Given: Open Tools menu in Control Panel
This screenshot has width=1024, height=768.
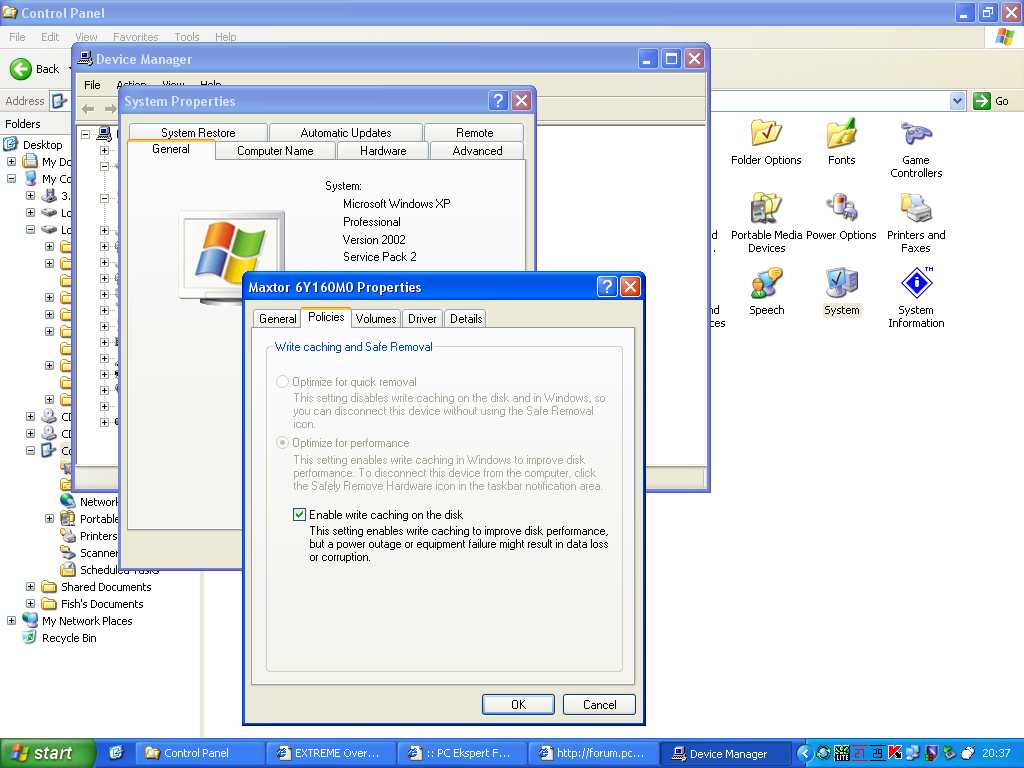Looking at the screenshot, I should click(x=186, y=37).
